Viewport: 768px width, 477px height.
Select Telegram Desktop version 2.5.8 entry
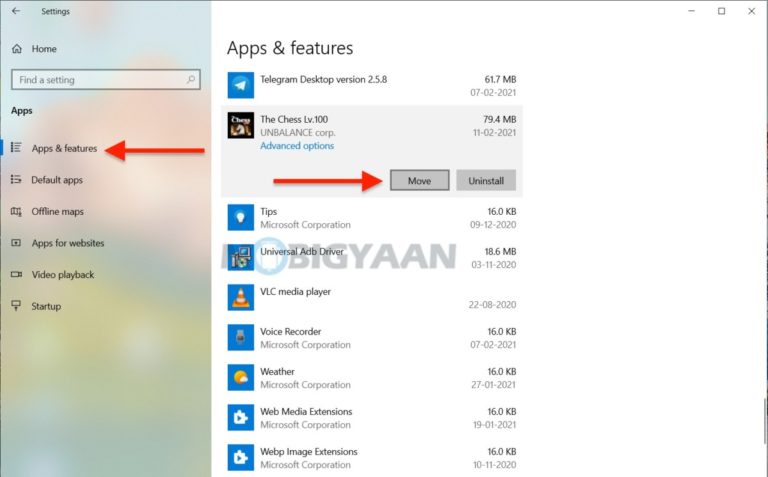(x=372, y=85)
